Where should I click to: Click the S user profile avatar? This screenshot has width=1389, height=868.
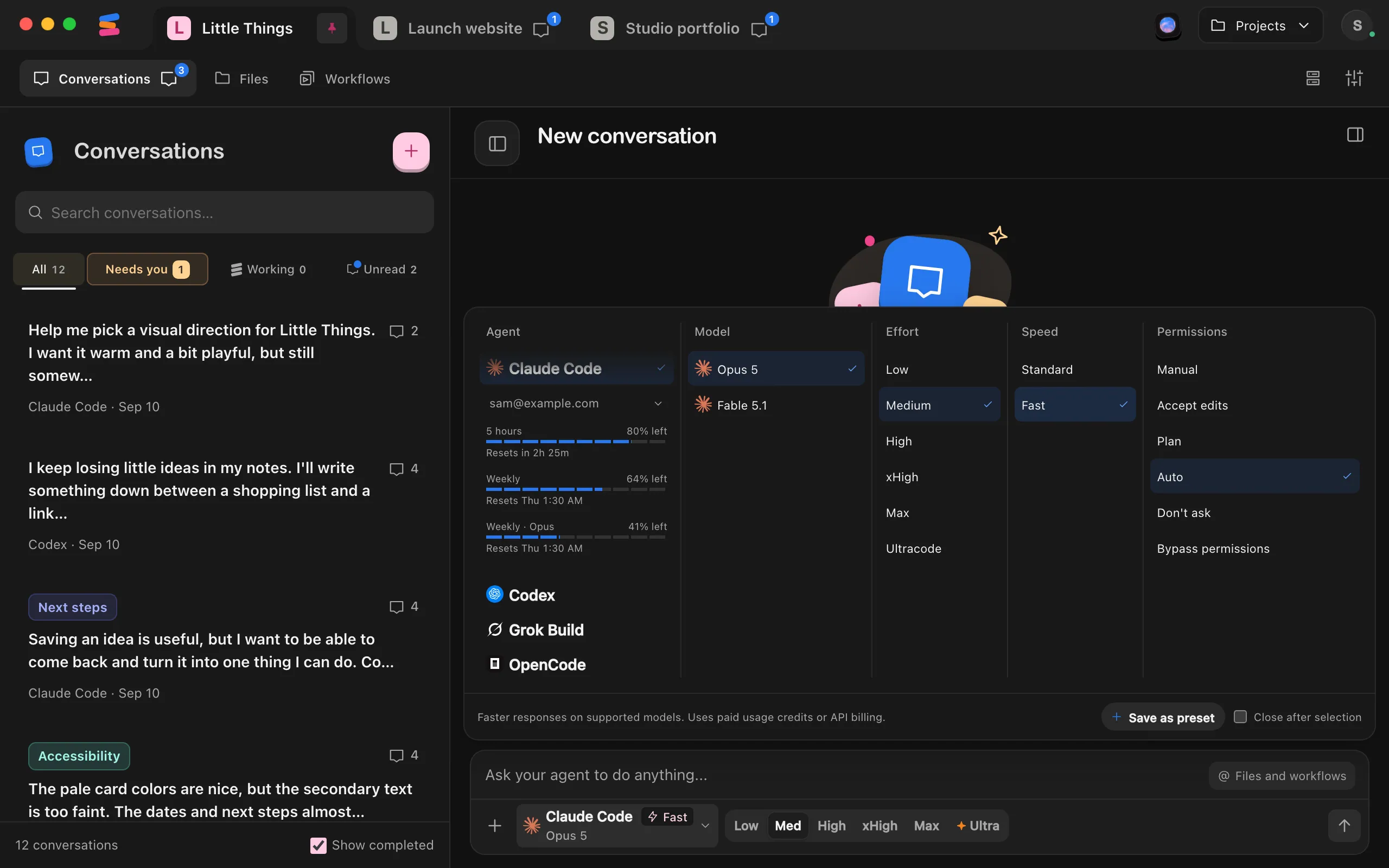pos(1357,26)
